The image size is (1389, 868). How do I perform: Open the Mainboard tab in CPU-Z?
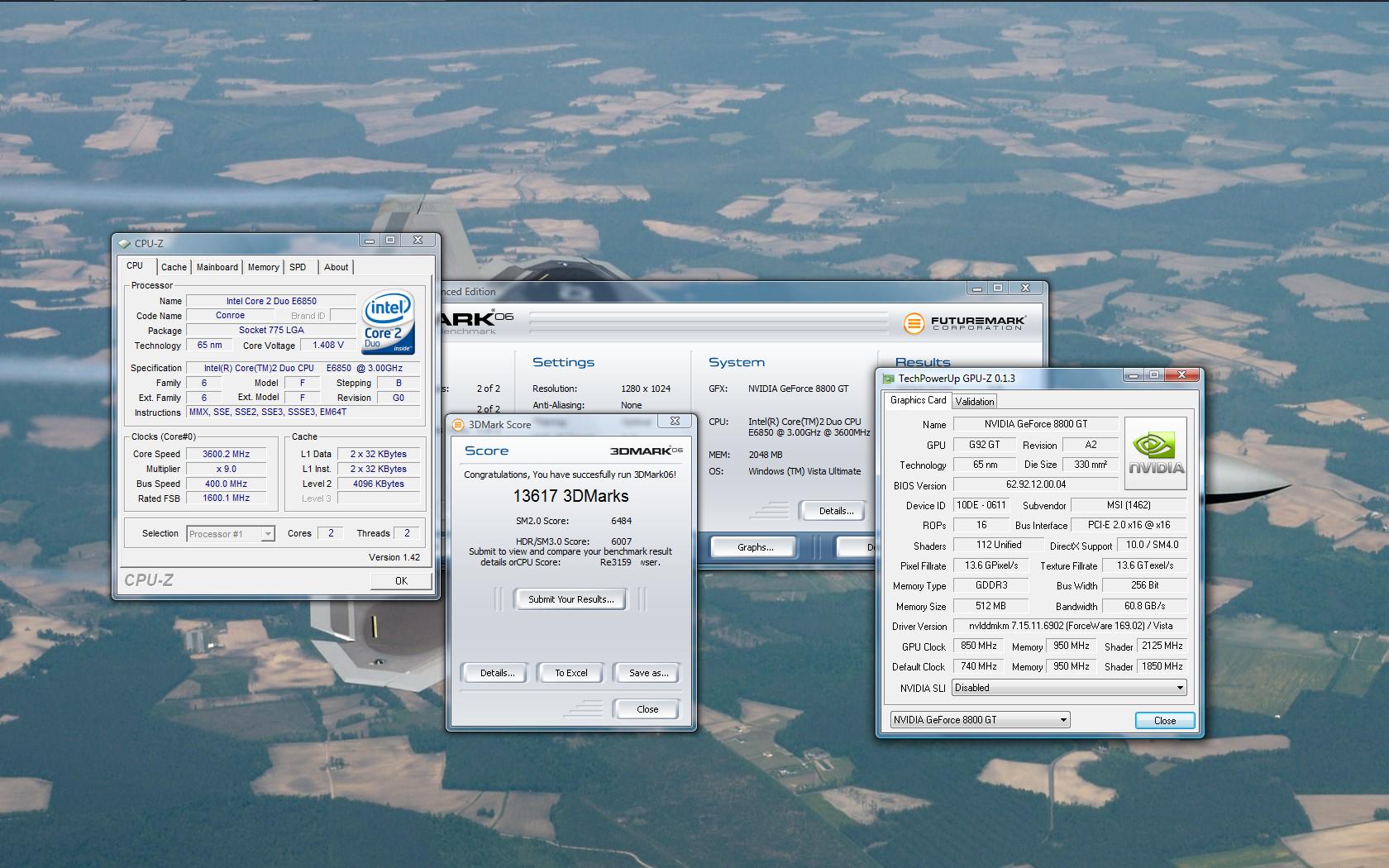217,267
